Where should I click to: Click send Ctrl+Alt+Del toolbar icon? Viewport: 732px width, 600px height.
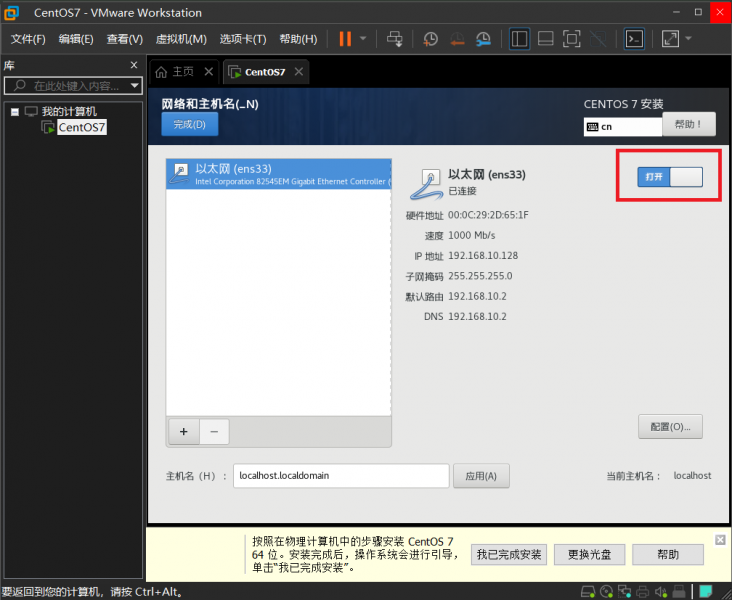point(395,39)
